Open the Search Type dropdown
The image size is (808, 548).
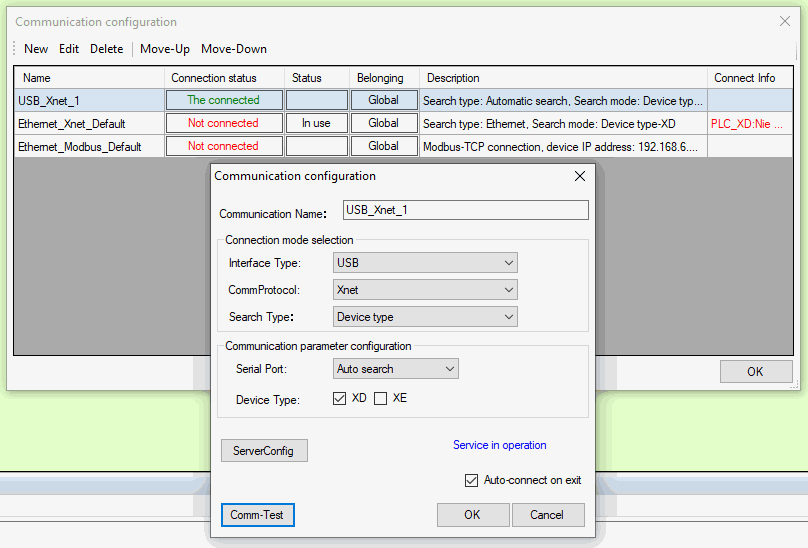[425, 317]
